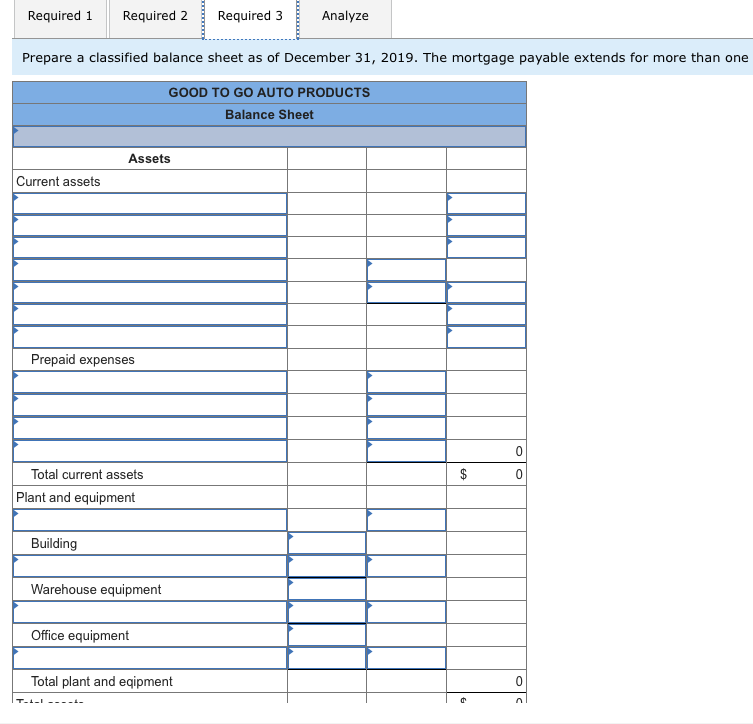This screenshot has height=724, width=753.
Task: Click the Balance Sheet title
Action: 269,115
